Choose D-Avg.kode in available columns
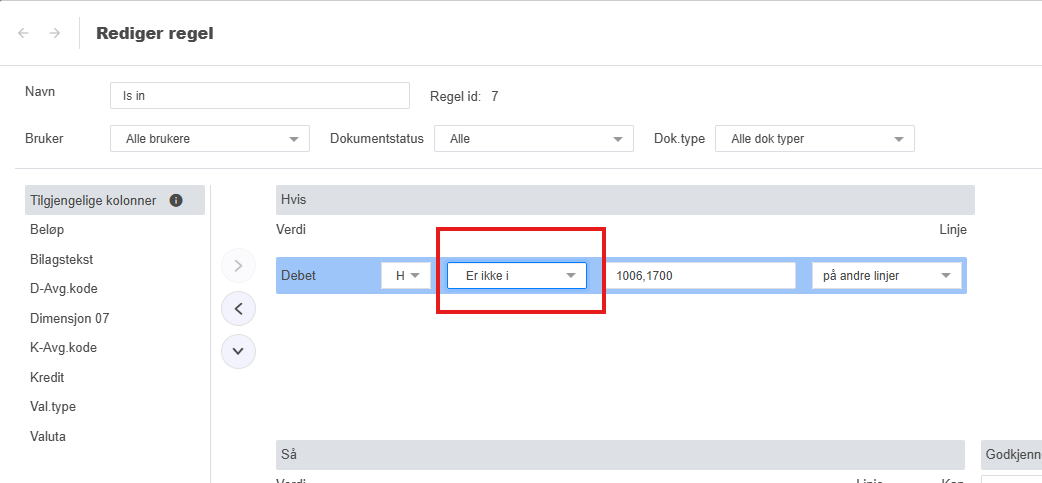 tap(64, 289)
